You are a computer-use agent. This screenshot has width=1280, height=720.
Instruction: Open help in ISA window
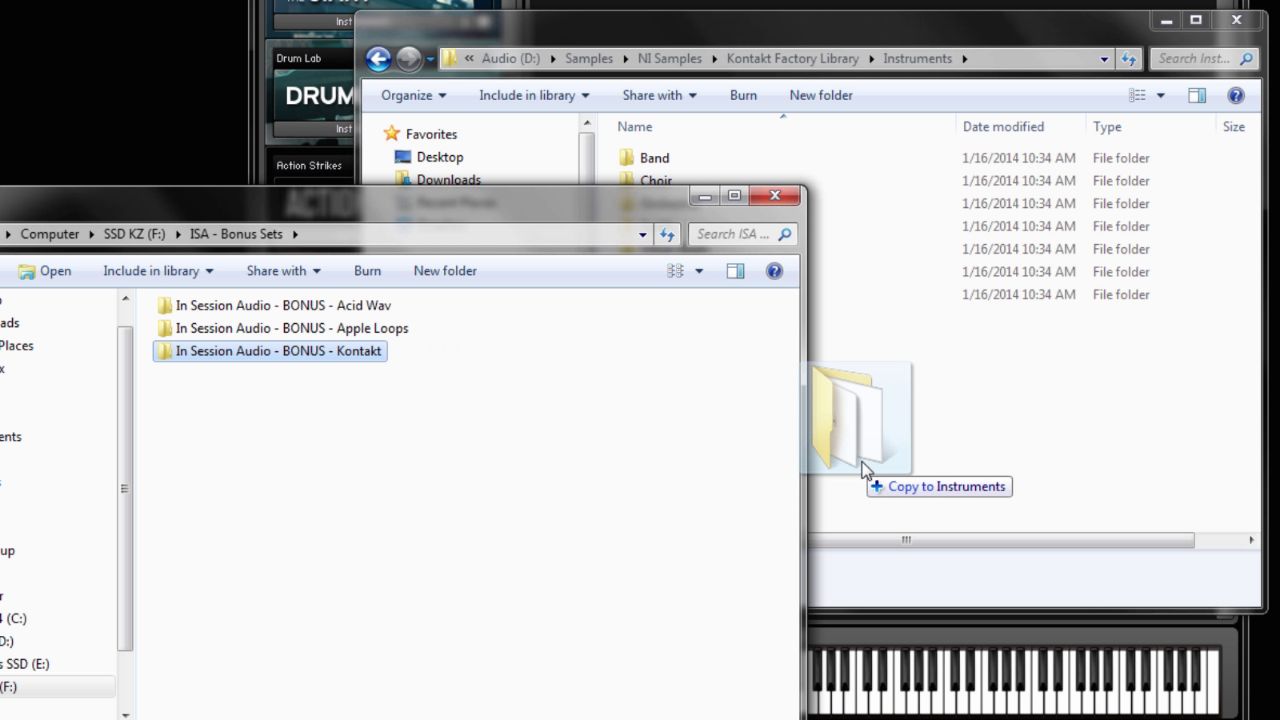click(x=774, y=271)
